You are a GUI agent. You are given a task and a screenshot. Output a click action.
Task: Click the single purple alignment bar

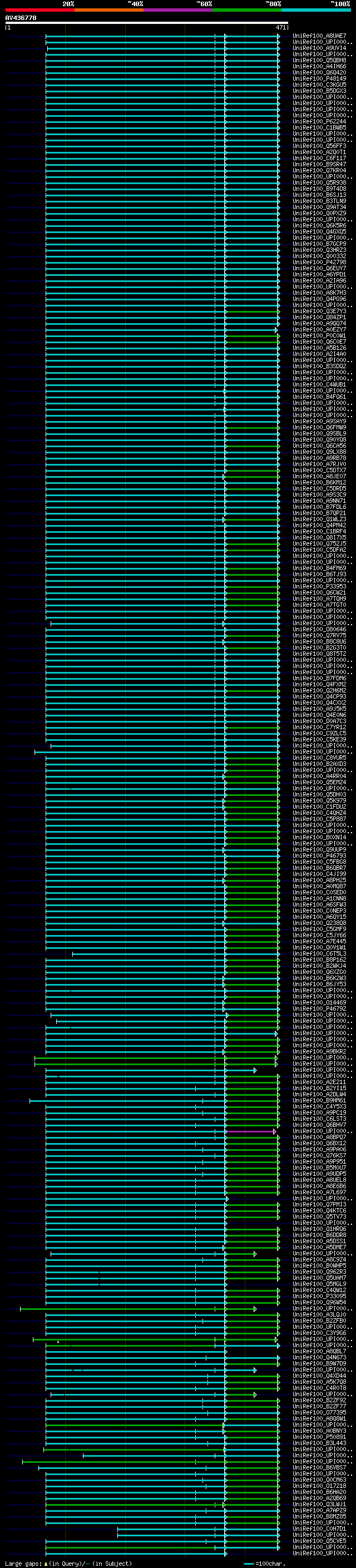tap(251, 1131)
